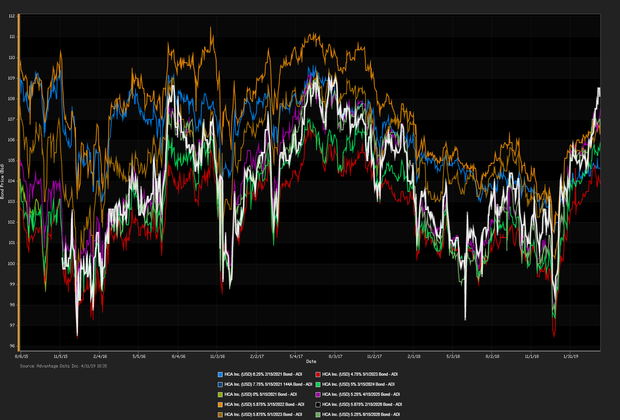
Task: Select legend label HCA Inc. 5.875% 5/1/2023 Bond
Action: 263,414
